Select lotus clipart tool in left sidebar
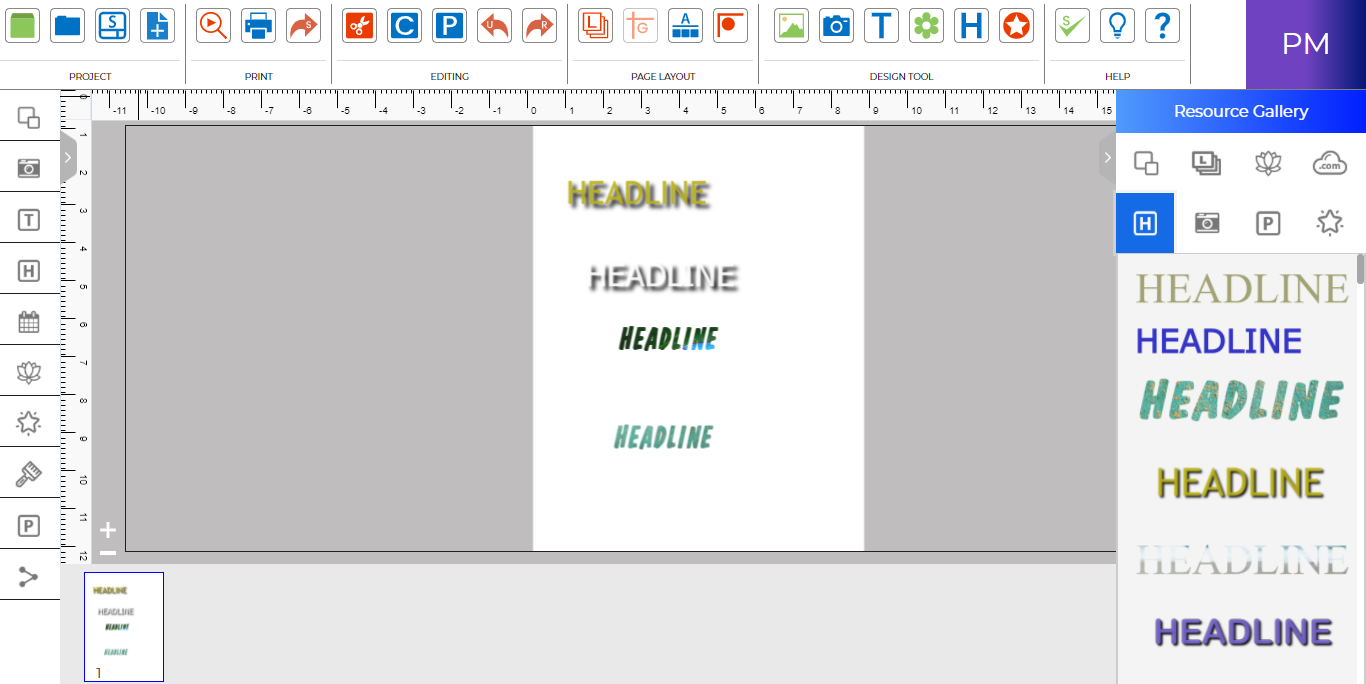1366x684 pixels. (29, 372)
